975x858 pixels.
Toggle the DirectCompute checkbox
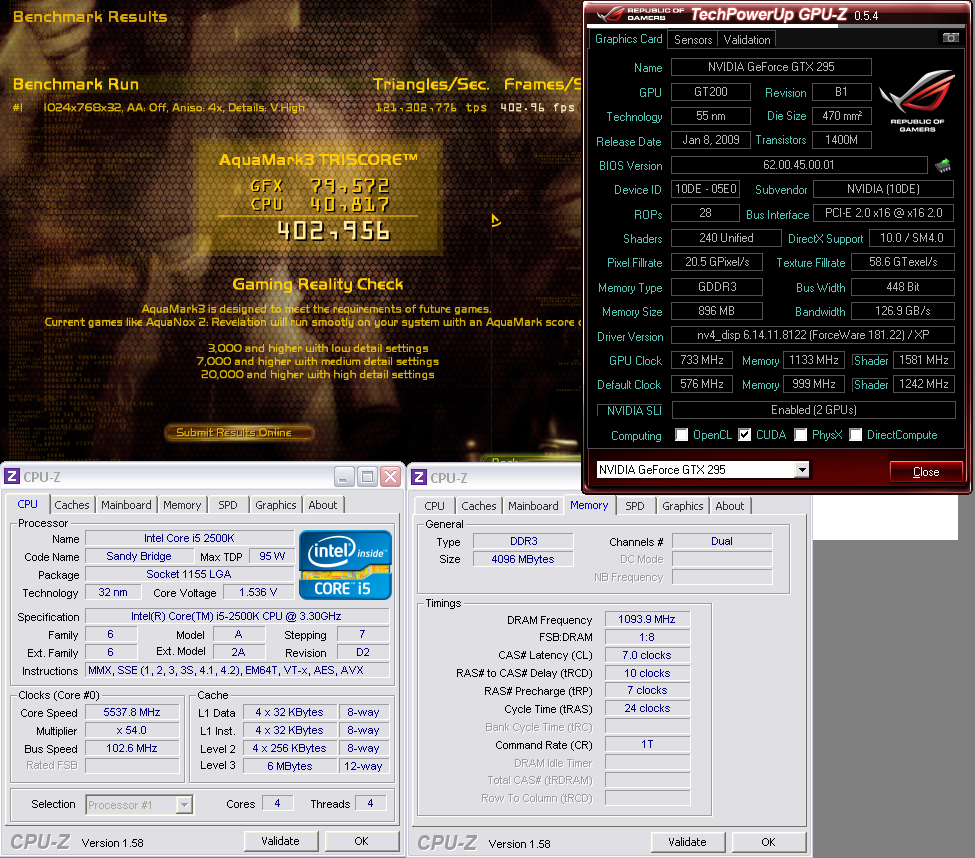pos(856,435)
